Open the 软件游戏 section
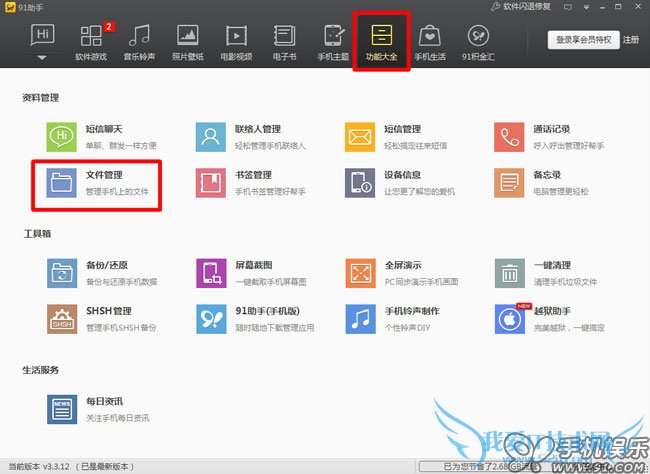 coord(91,42)
